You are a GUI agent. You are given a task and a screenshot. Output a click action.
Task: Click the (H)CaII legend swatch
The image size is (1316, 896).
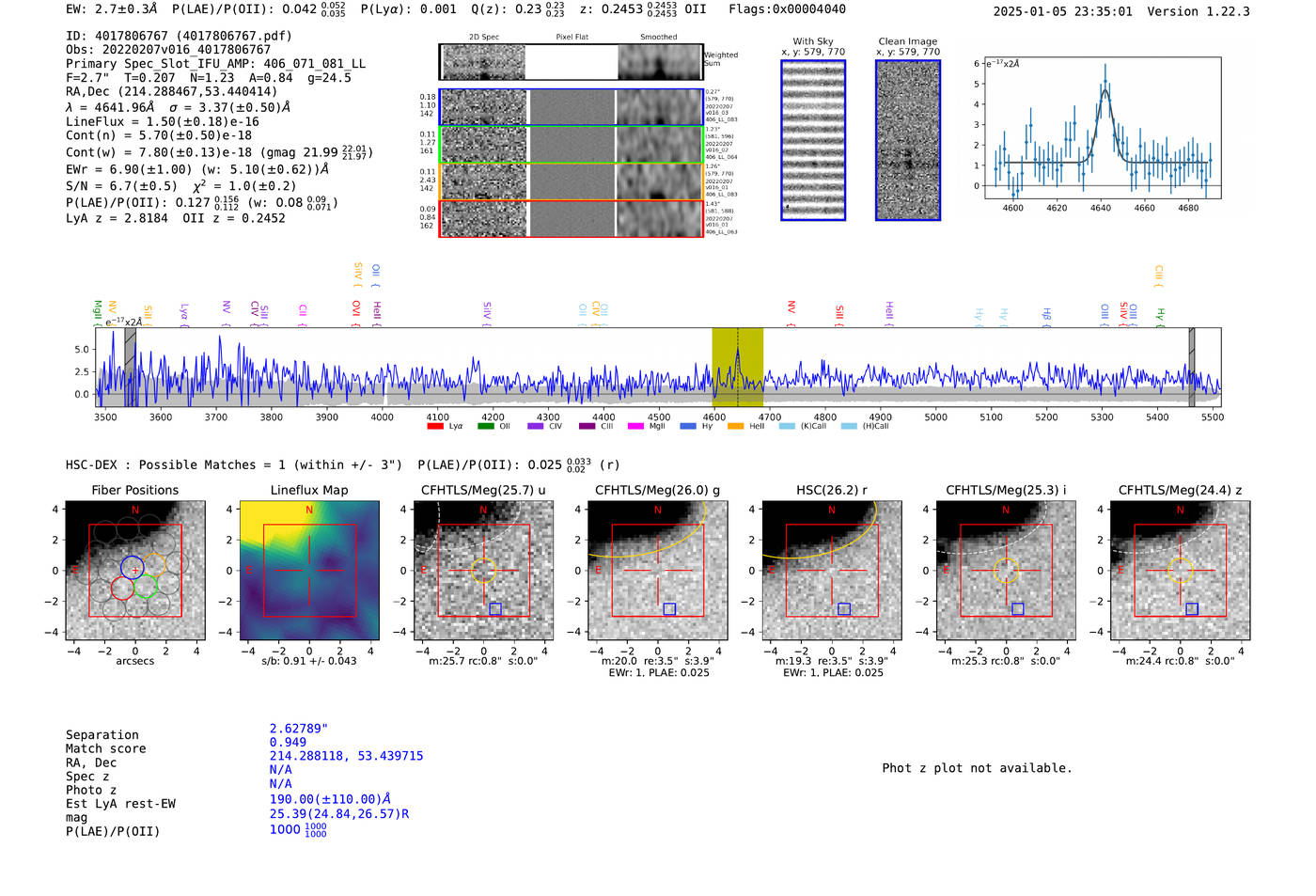pyautogui.click(x=849, y=426)
